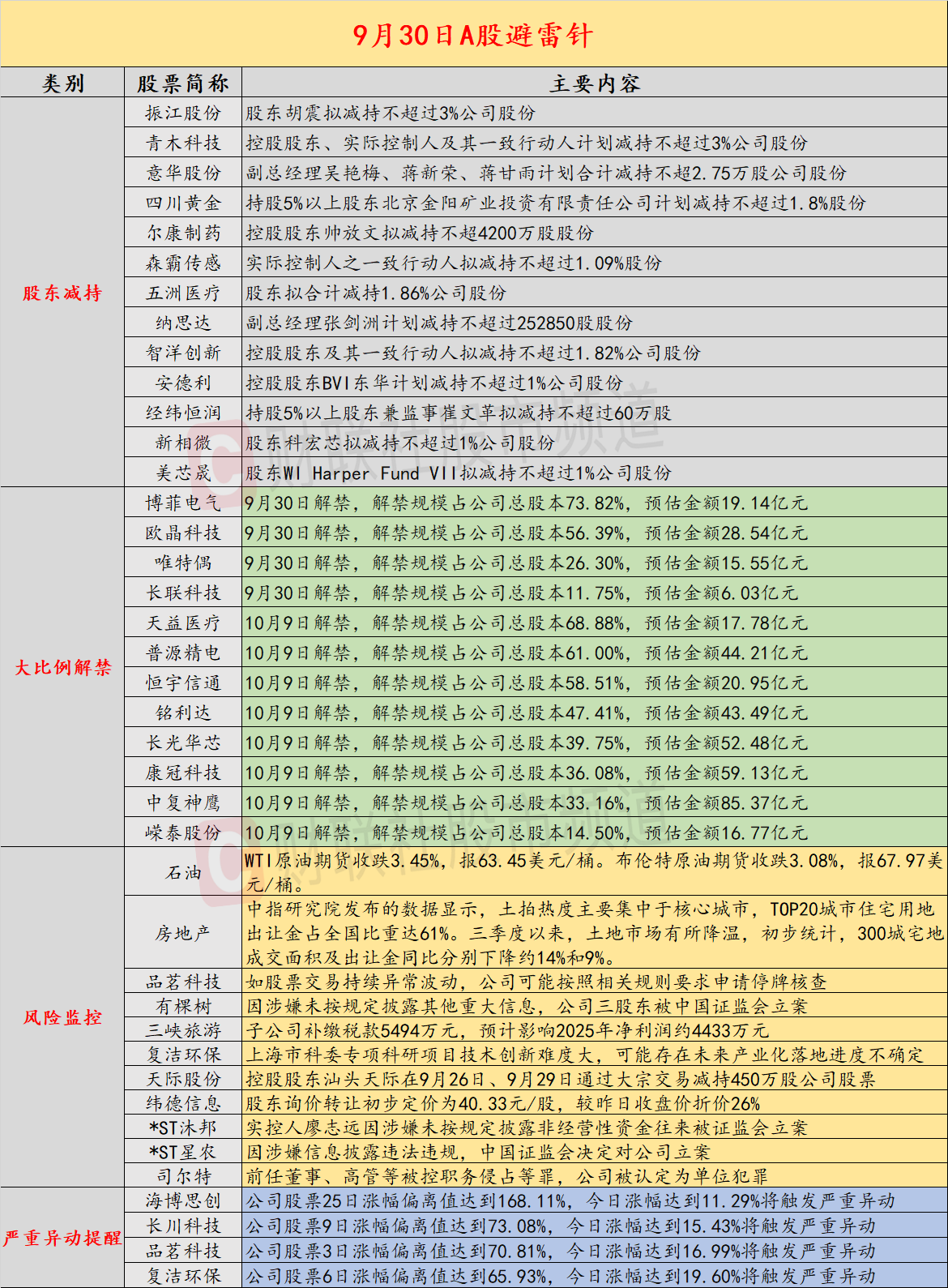The width and height of the screenshot is (948, 1288).
Task: Select the 股东减持 category cell
Action: [x=62, y=293]
